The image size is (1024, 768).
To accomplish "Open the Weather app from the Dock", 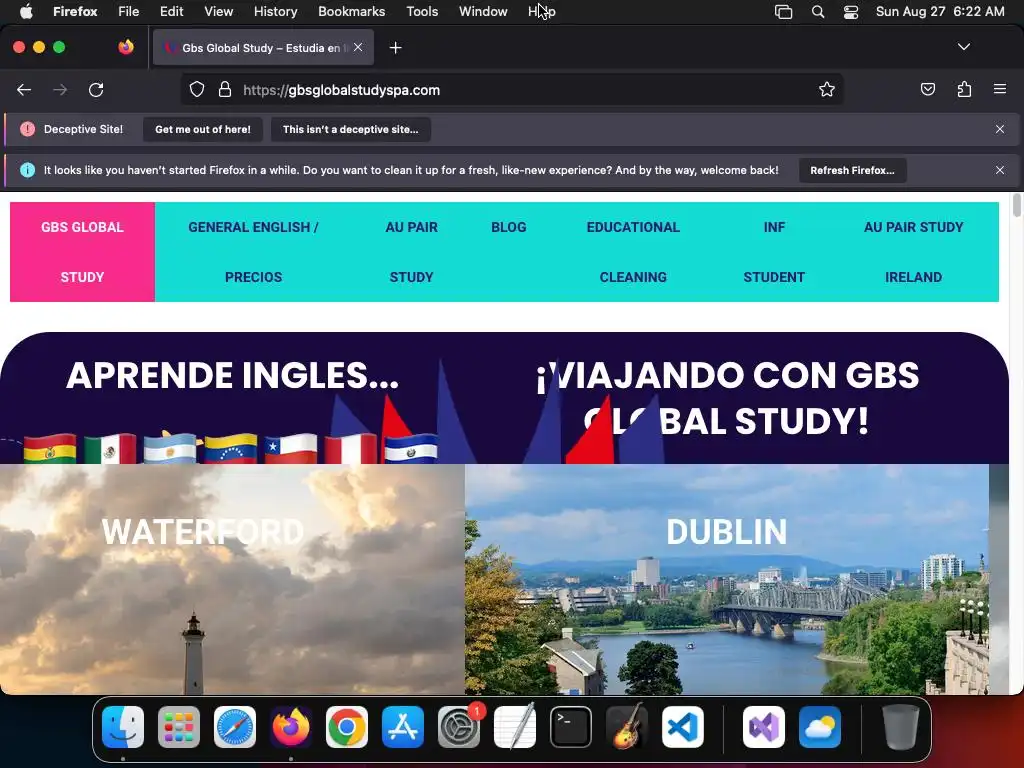I will [x=820, y=727].
